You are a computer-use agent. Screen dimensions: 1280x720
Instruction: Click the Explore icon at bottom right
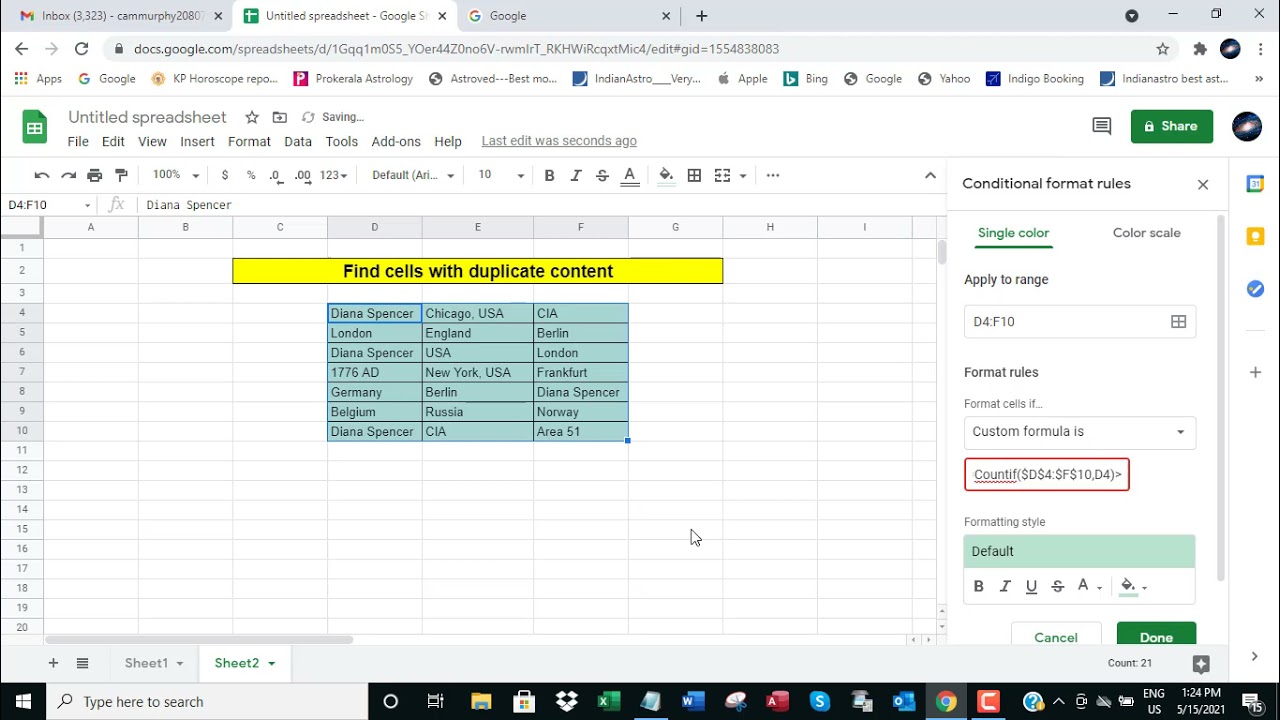tap(1201, 664)
